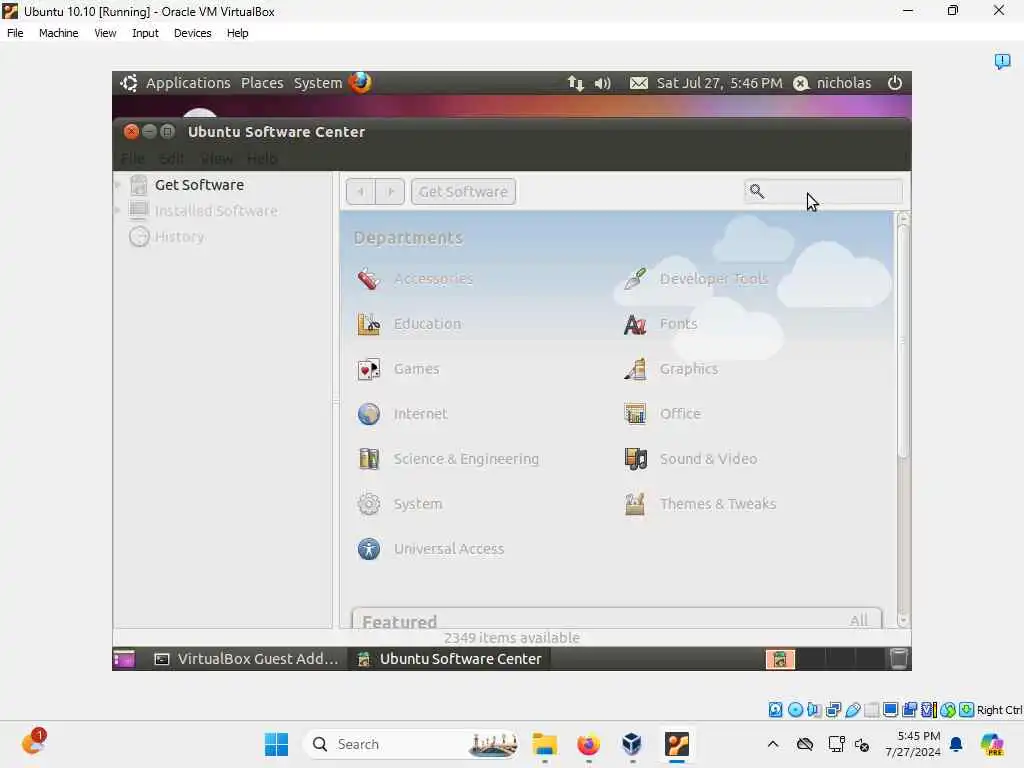Switch to VirtualBox Guest Additions taskbar window
Screen dimensions: 1024x768
coord(246,659)
